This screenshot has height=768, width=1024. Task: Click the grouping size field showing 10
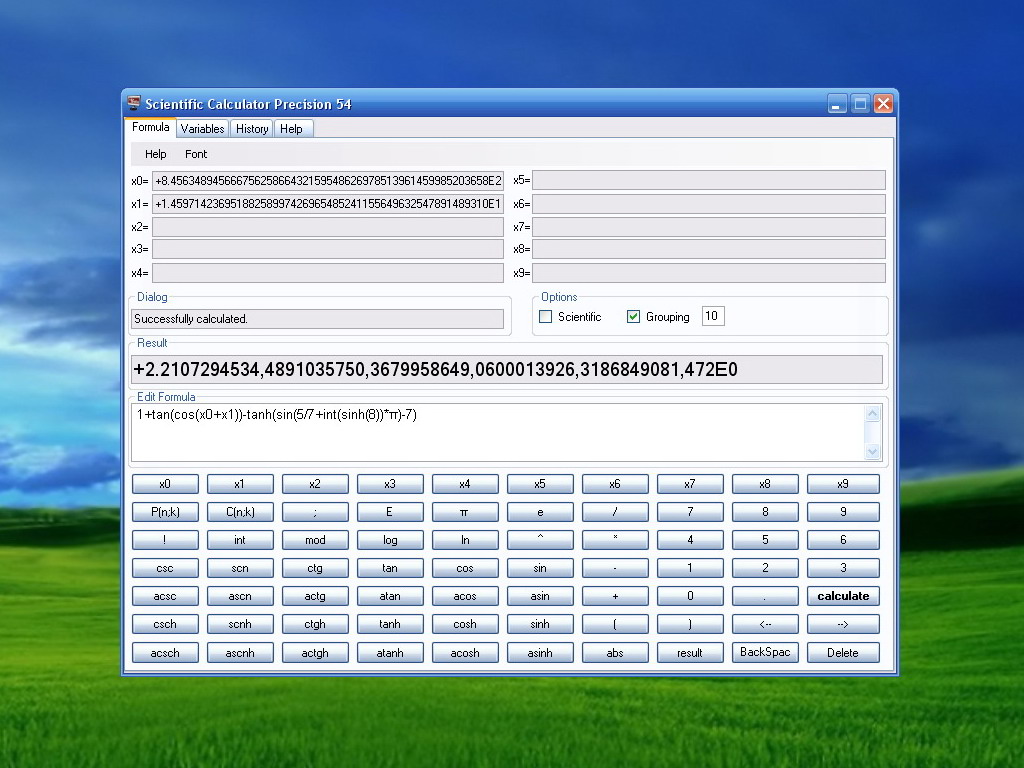click(712, 316)
